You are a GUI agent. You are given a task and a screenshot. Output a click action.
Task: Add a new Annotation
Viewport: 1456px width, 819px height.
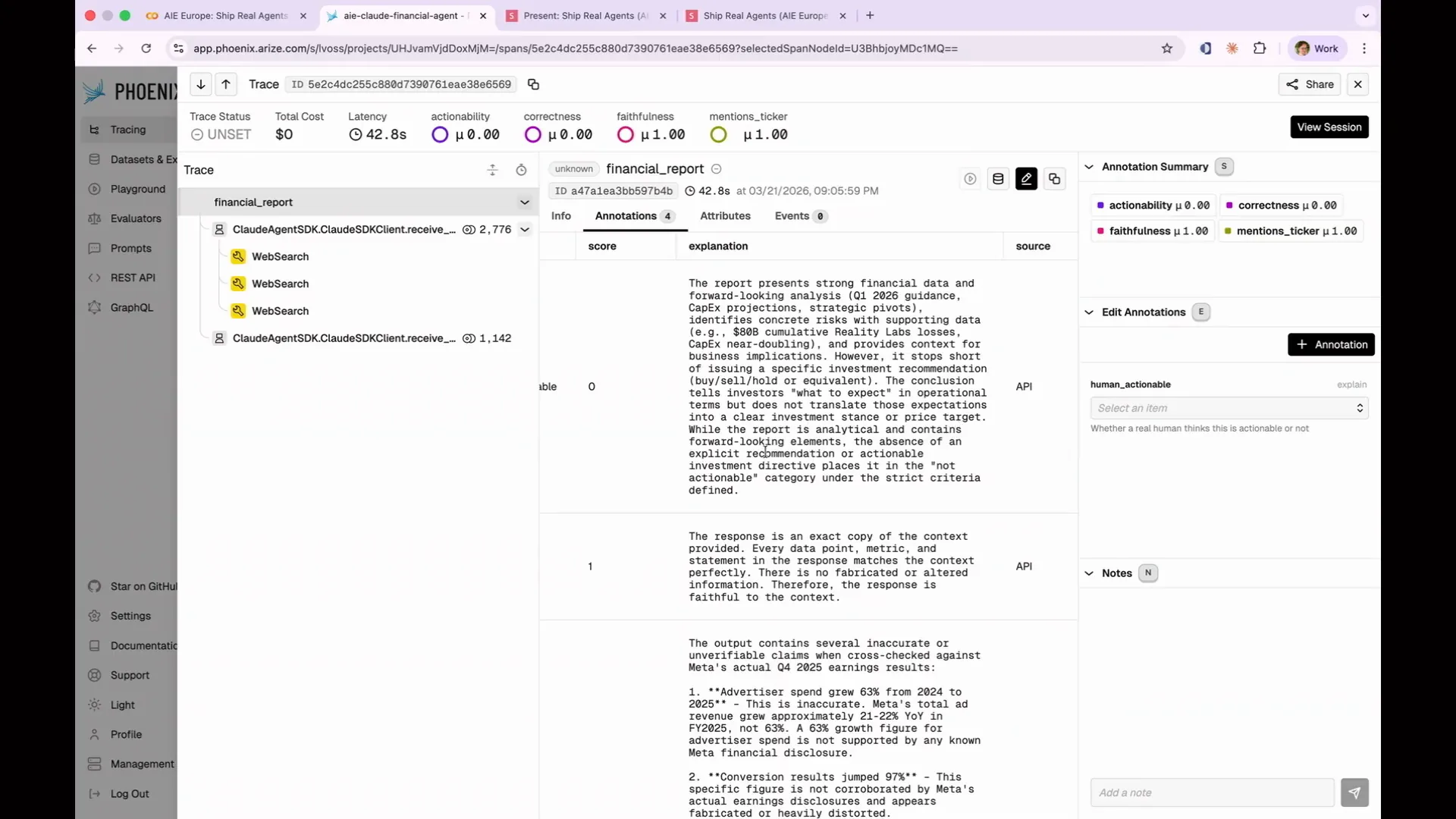(1331, 344)
